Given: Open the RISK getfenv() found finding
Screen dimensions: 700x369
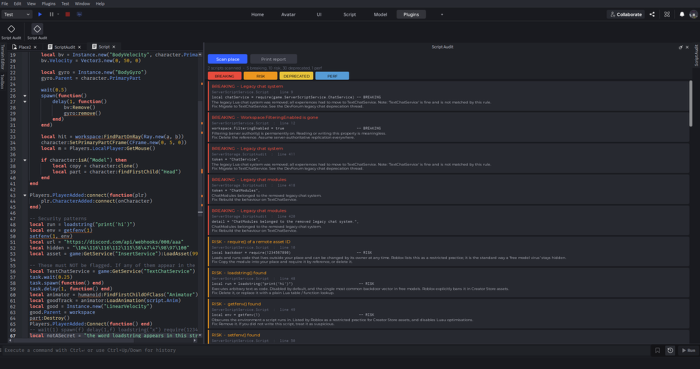Looking at the screenshot, I should 448,314.
